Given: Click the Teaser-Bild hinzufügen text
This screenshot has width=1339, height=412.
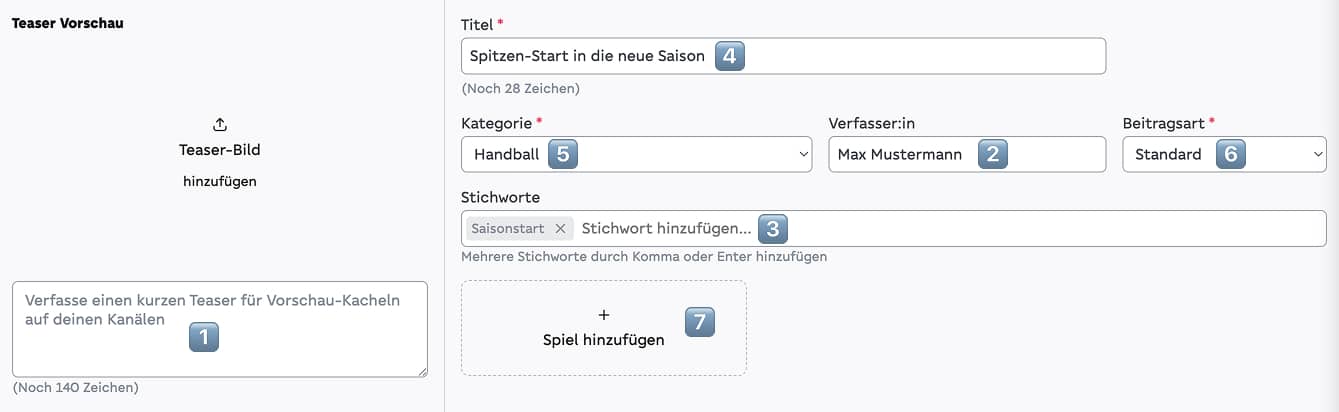Looking at the screenshot, I should pos(220,165).
